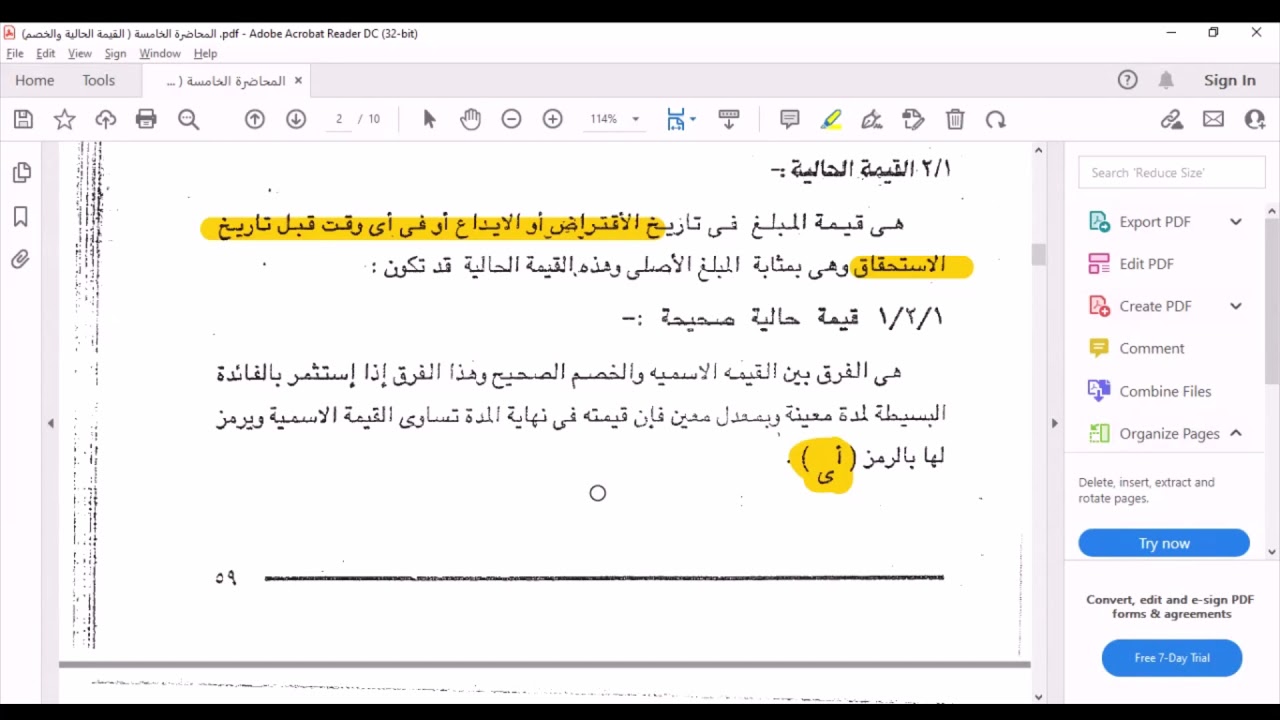Activate the hand pan tool
The height and width of the screenshot is (720, 1280).
tap(470, 119)
